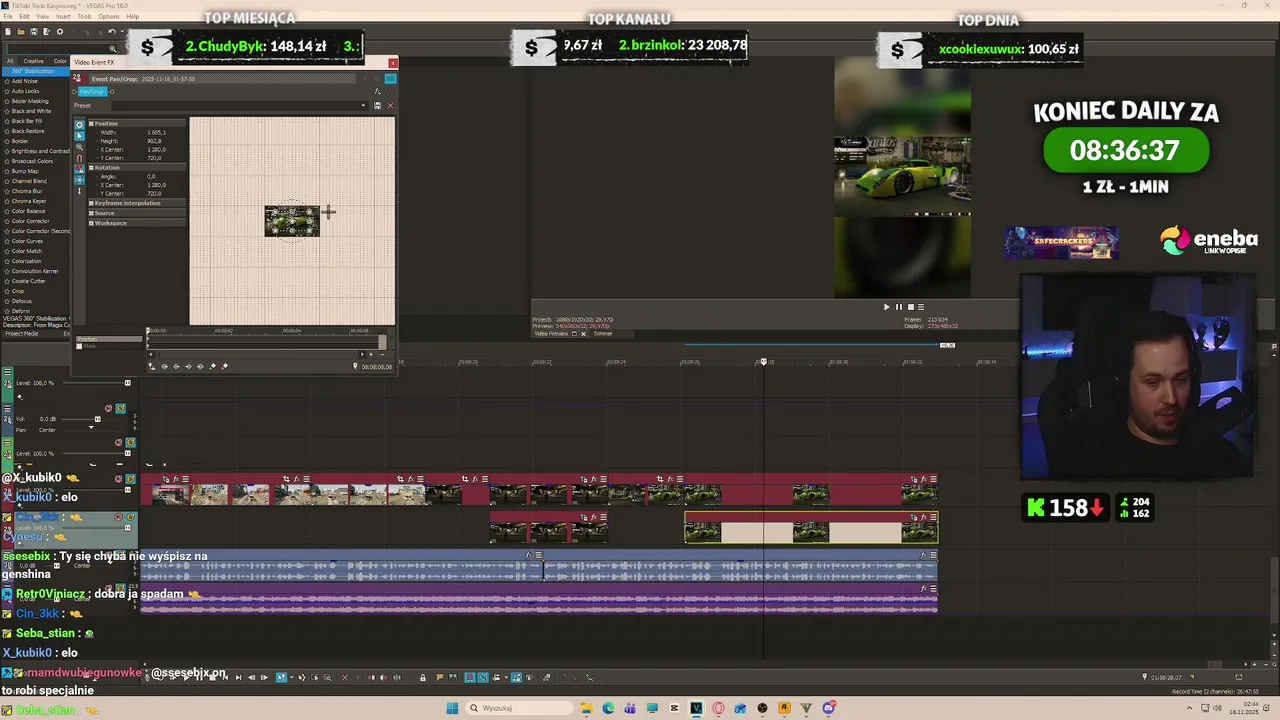The image size is (1280, 720).
Task: Click the timeline playhead marker on ruler
Action: (x=764, y=362)
